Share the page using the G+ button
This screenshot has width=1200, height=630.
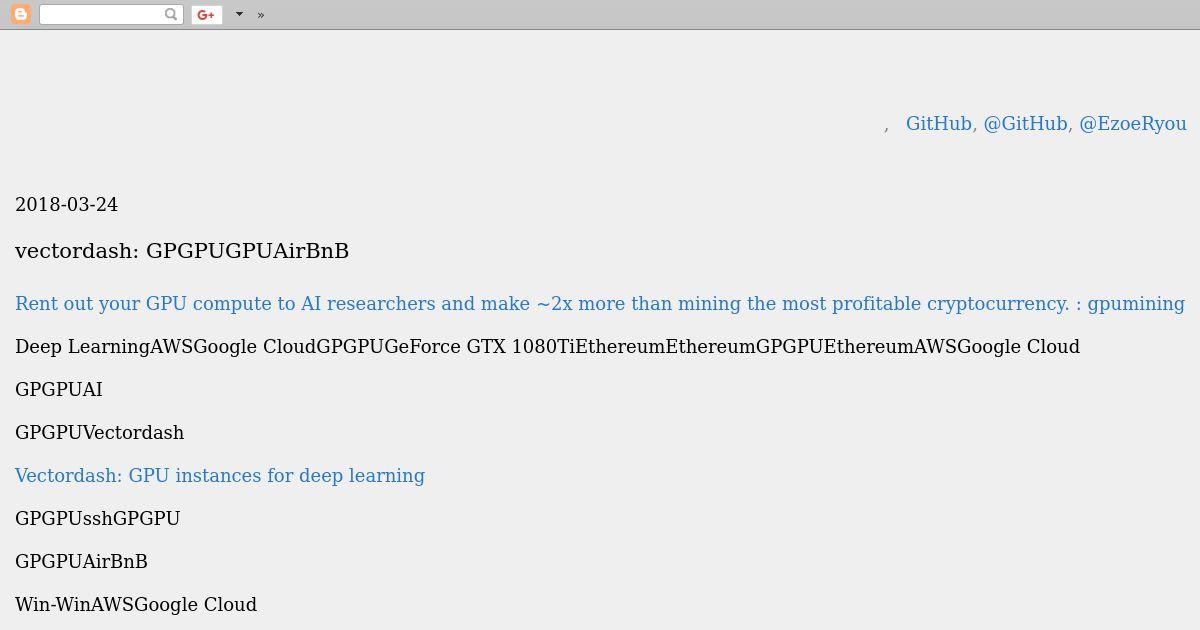[x=207, y=14]
